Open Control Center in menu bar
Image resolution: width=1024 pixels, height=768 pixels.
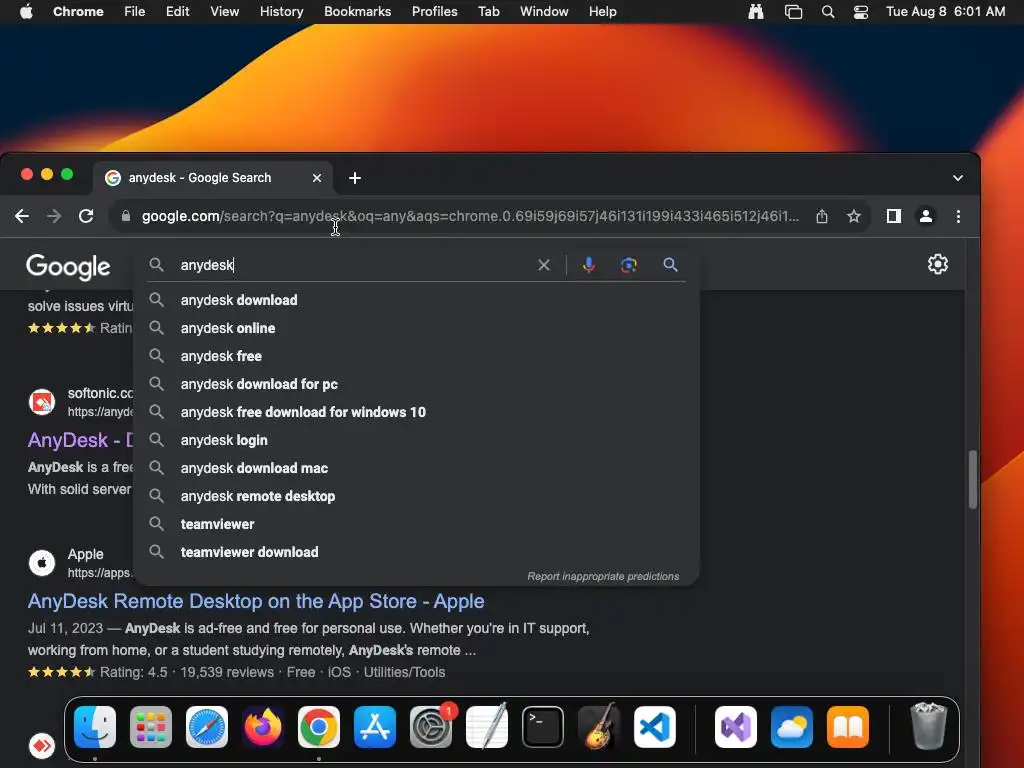tap(861, 12)
